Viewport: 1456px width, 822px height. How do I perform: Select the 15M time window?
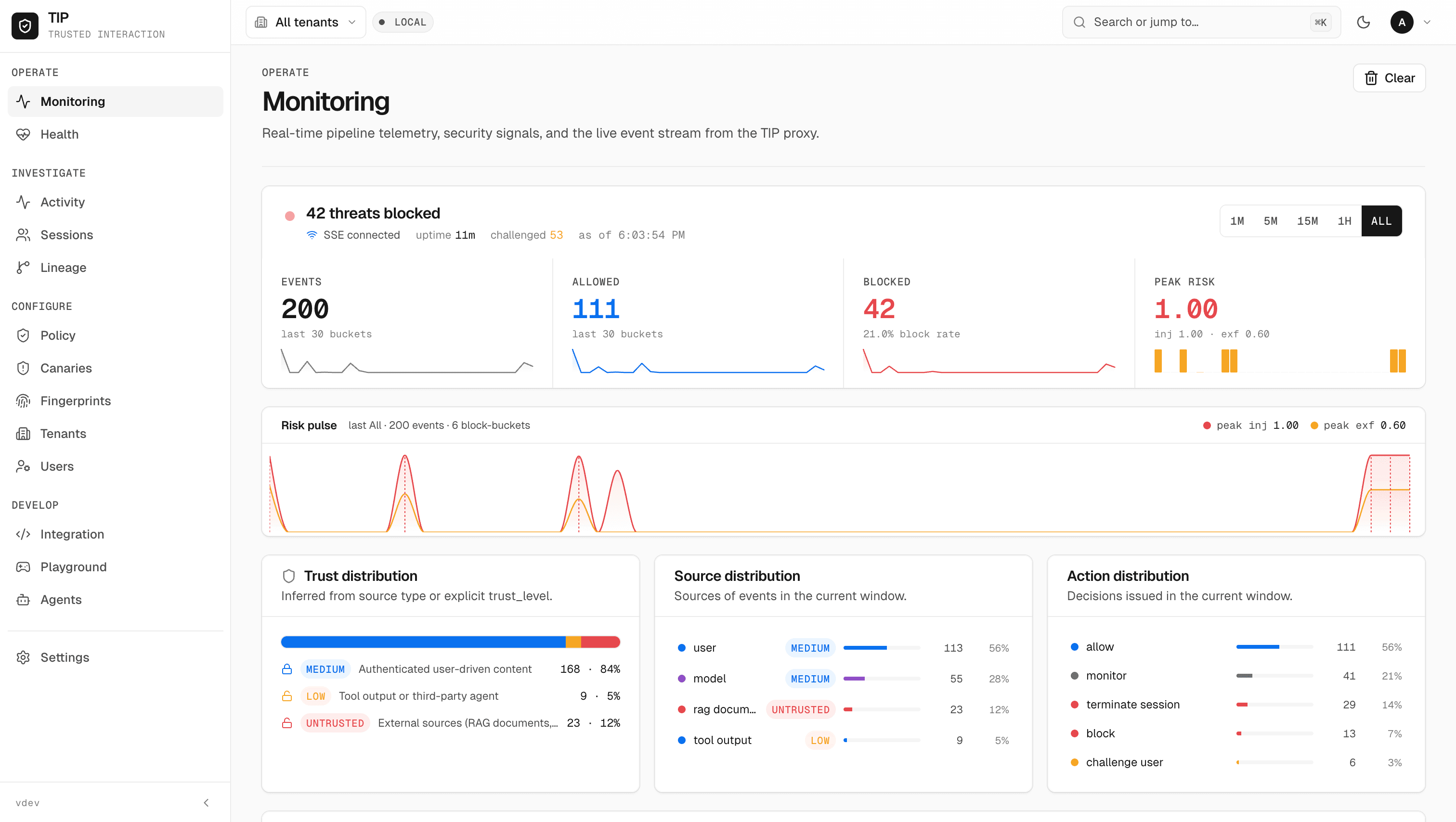point(1307,221)
